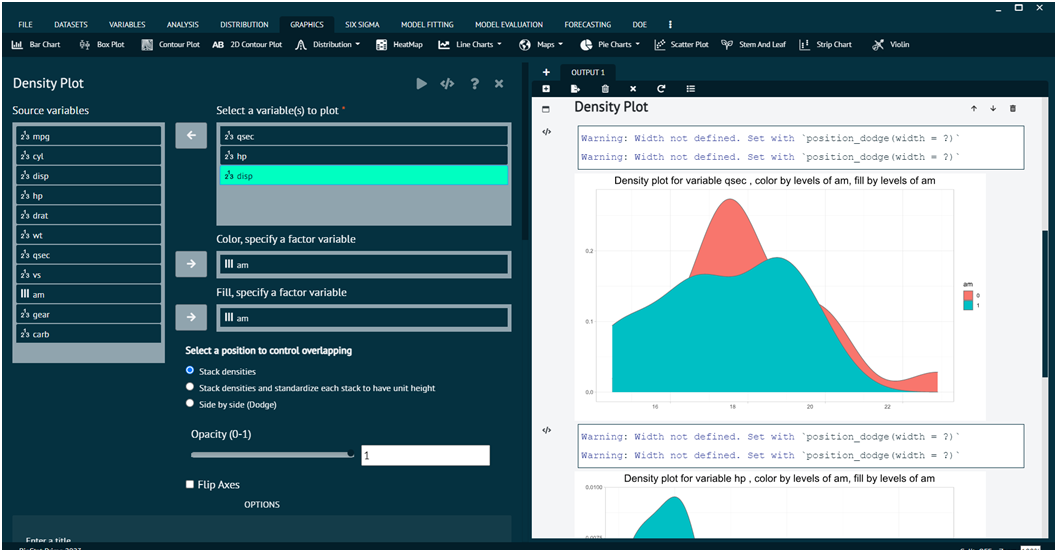The image size is (1057, 552).
Task: Expand the Maps dropdown
Action: pyautogui.click(x=541, y=44)
